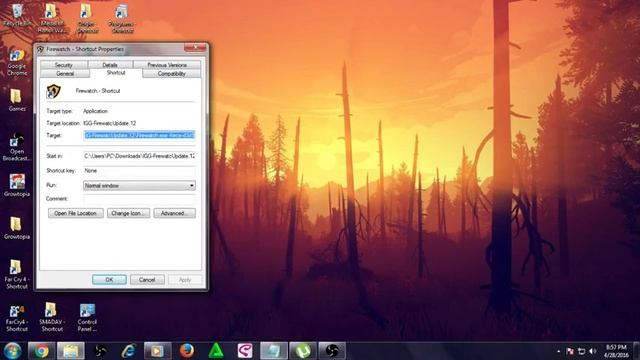Image resolution: width=640 pixels, height=360 pixels.
Task: Click the Comment field
Action: click(x=139, y=199)
